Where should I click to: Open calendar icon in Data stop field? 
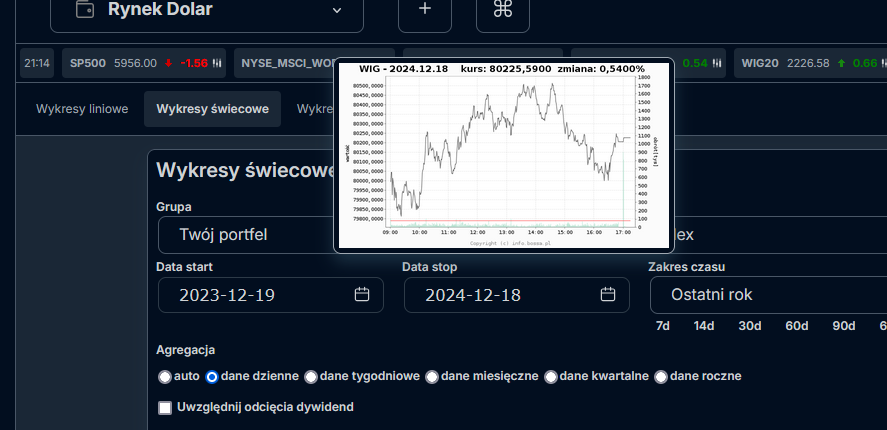(x=608, y=294)
